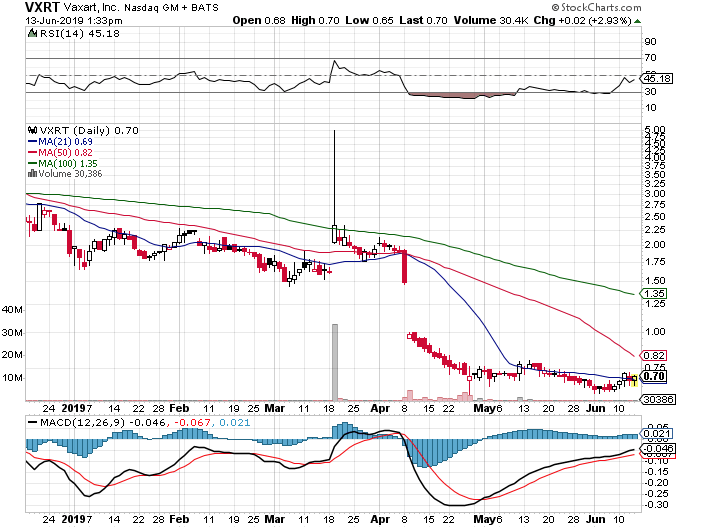This screenshot has height=529, width=708.
Task: Click the 30 RSI axis label
Action: 651,92
